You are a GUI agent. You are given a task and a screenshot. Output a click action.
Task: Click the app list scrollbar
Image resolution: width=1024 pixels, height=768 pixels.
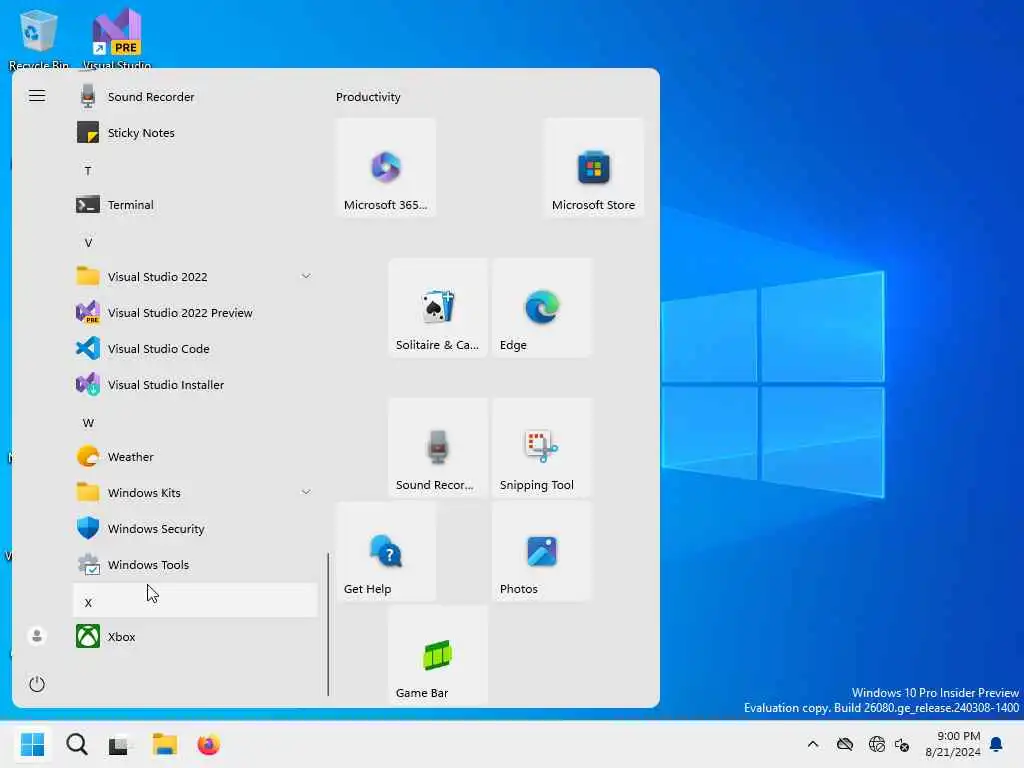tap(328, 624)
